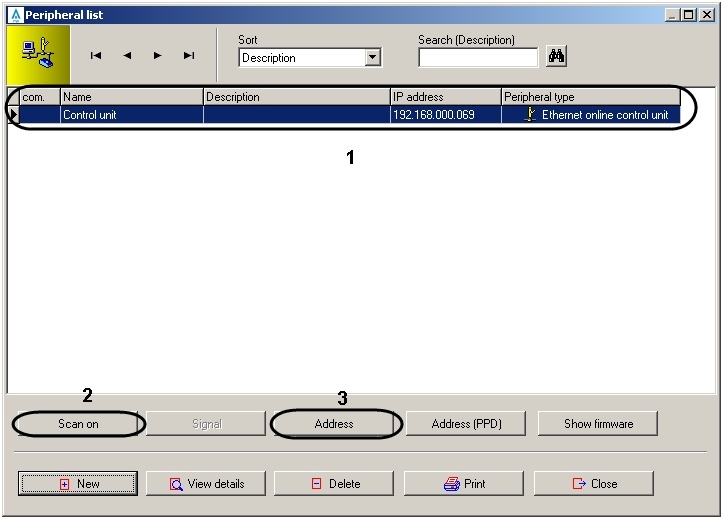Click the Search (Description) input field

pyautogui.click(x=478, y=58)
